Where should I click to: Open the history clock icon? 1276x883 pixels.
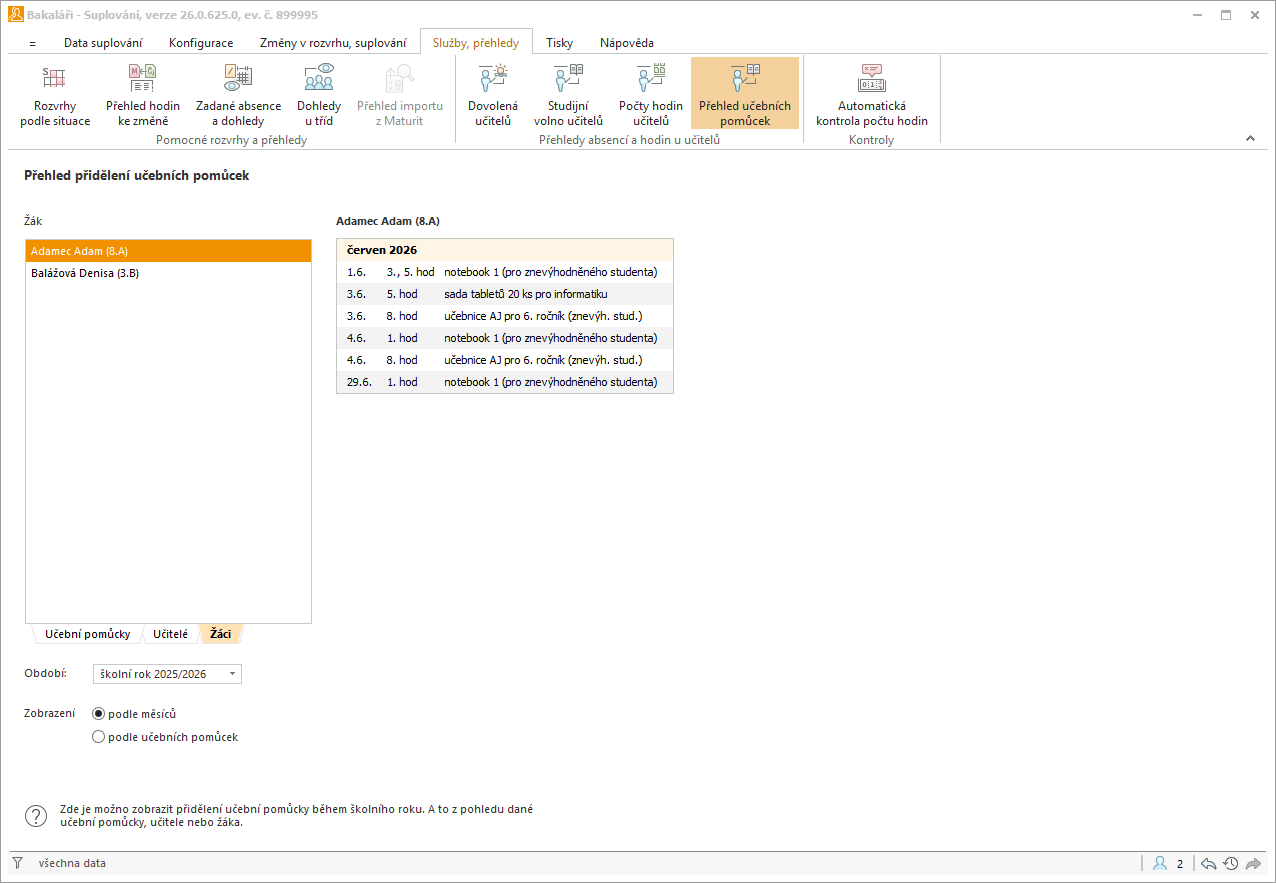point(1231,863)
